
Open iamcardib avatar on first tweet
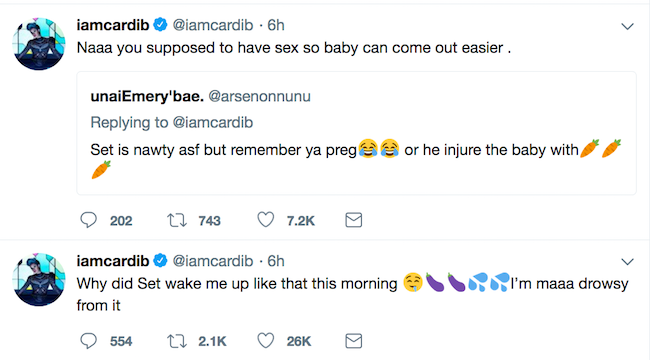(39, 44)
